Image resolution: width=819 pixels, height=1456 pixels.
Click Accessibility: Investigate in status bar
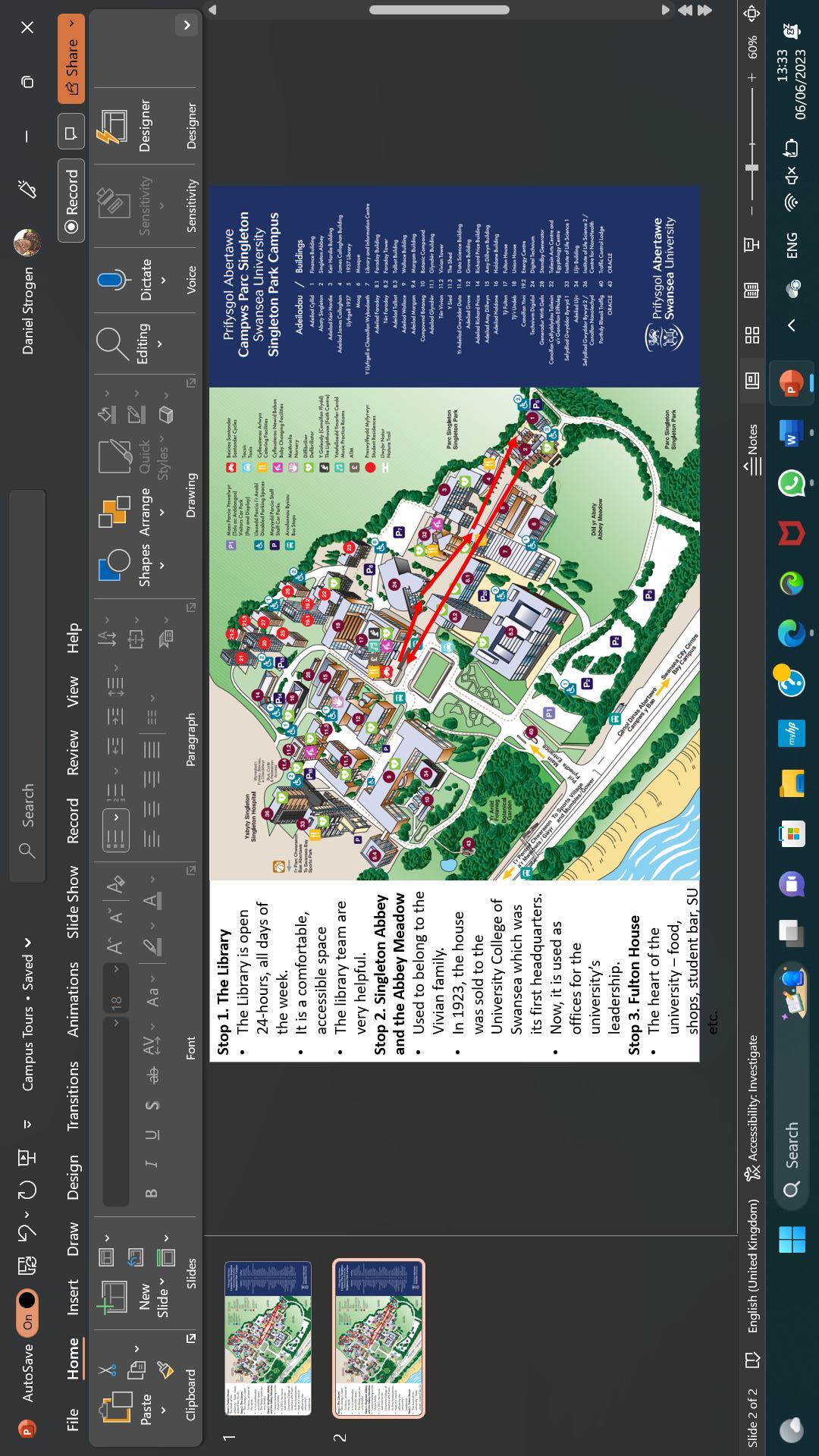pyautogui.click(x=752, y=1108)
